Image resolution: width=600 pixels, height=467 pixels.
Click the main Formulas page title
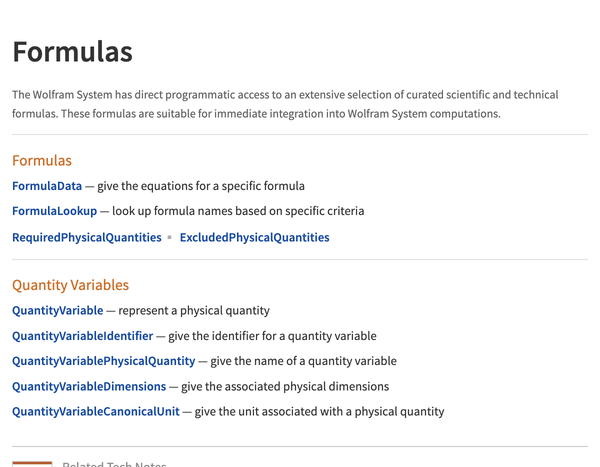tap(73, 52)
